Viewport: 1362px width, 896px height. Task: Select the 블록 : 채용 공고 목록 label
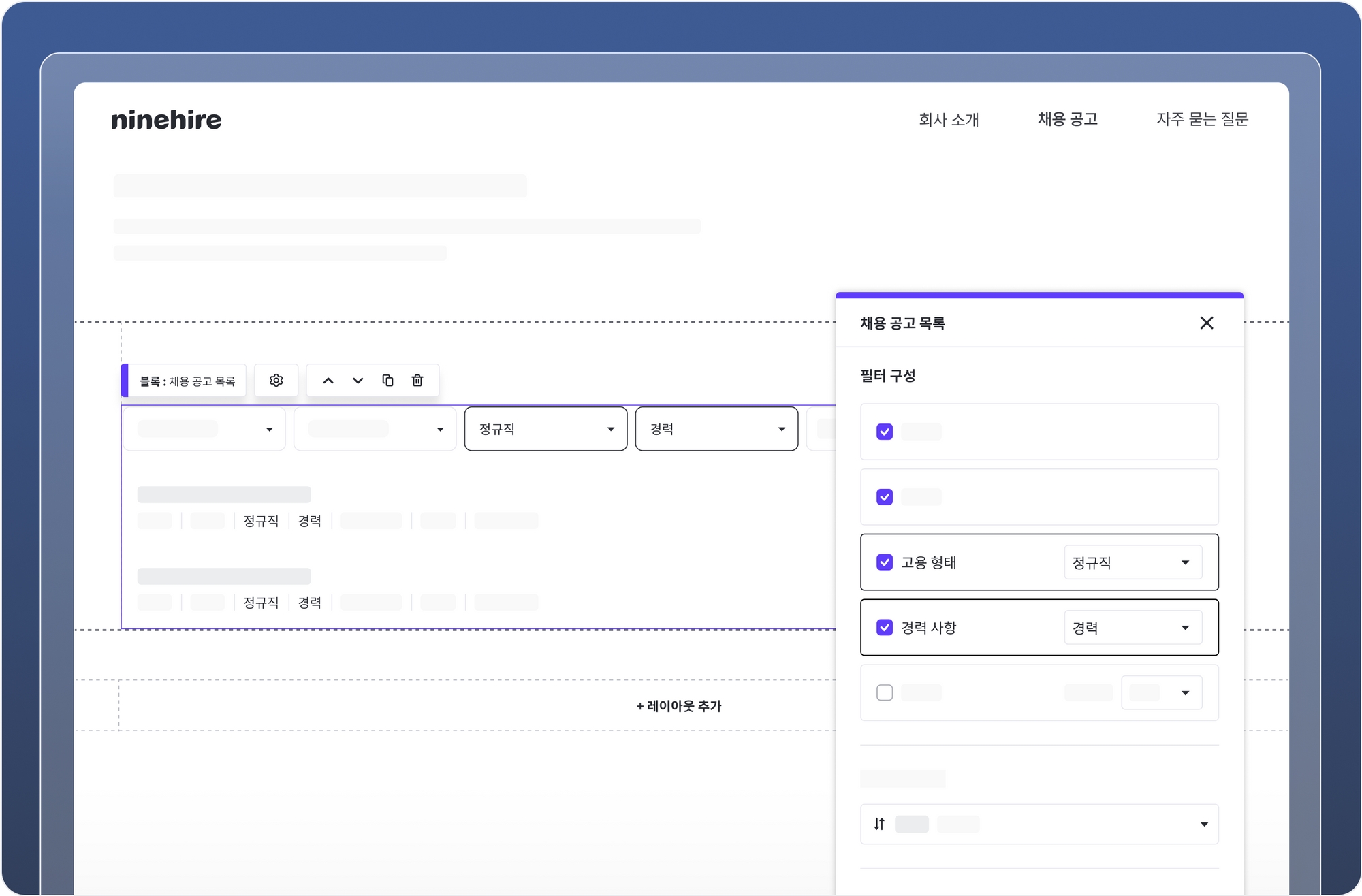click(187, 381)
